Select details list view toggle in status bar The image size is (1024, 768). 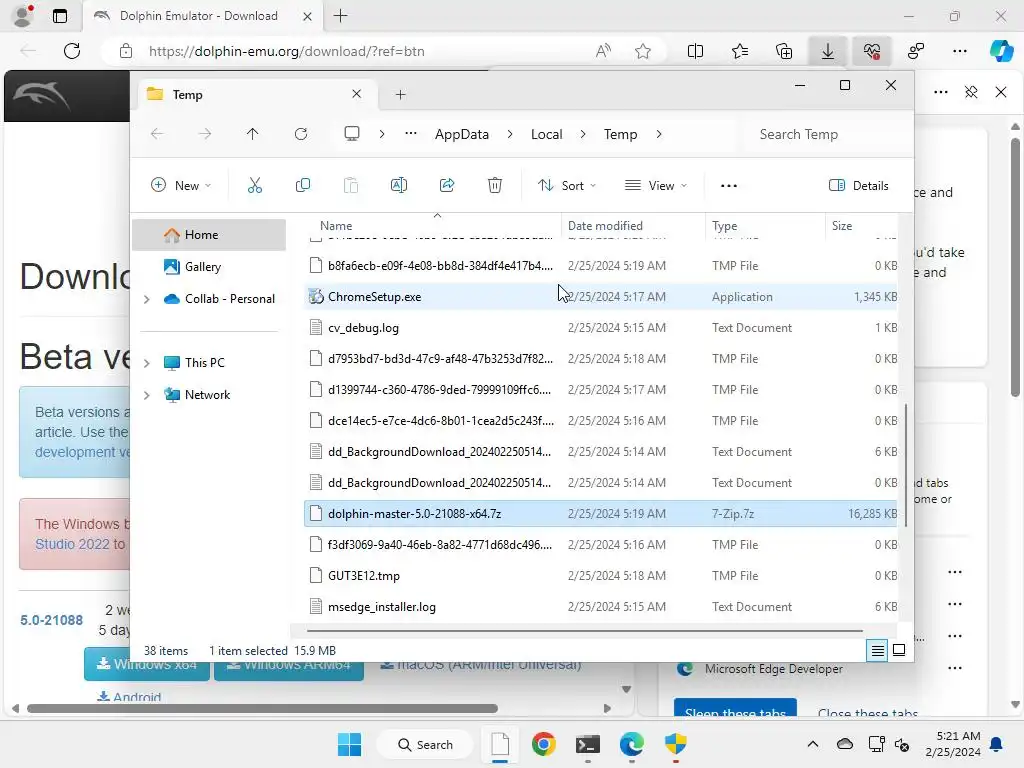[877, 650]
